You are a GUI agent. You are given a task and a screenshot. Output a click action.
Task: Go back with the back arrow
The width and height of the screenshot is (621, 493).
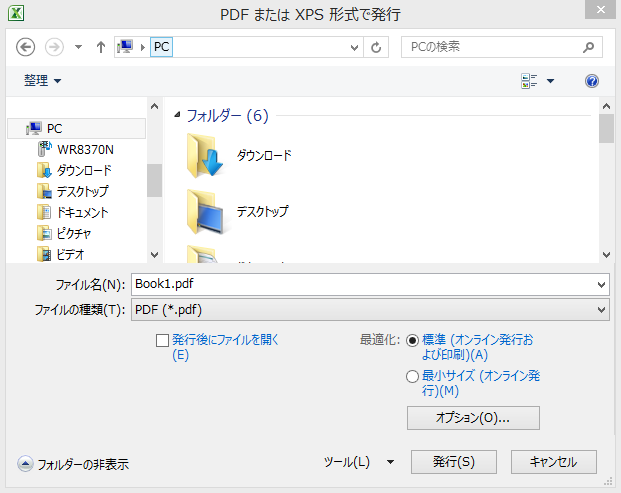(25, 47)
